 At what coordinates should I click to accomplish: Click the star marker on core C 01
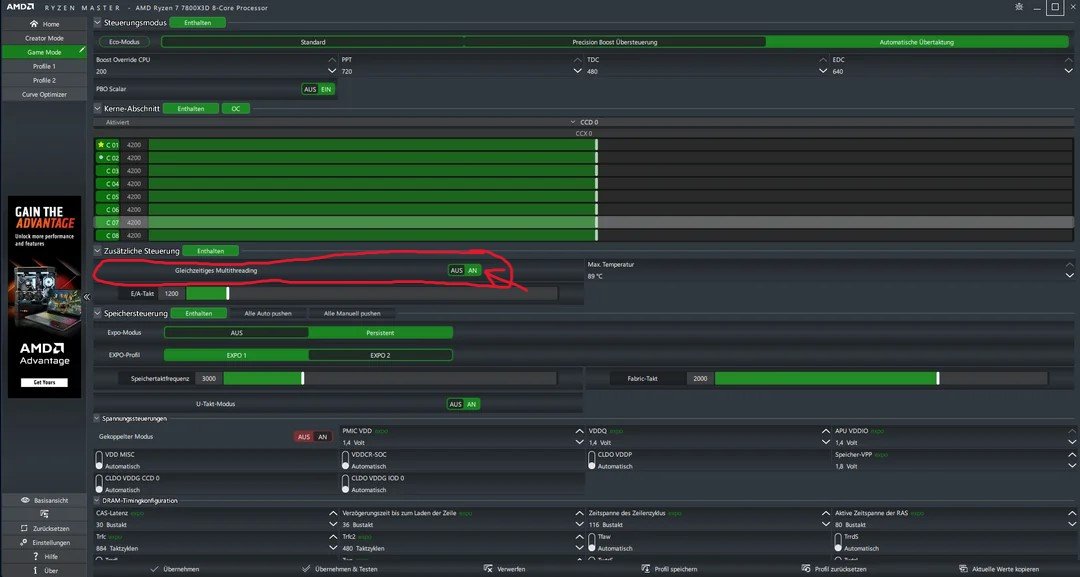[101, 145]
